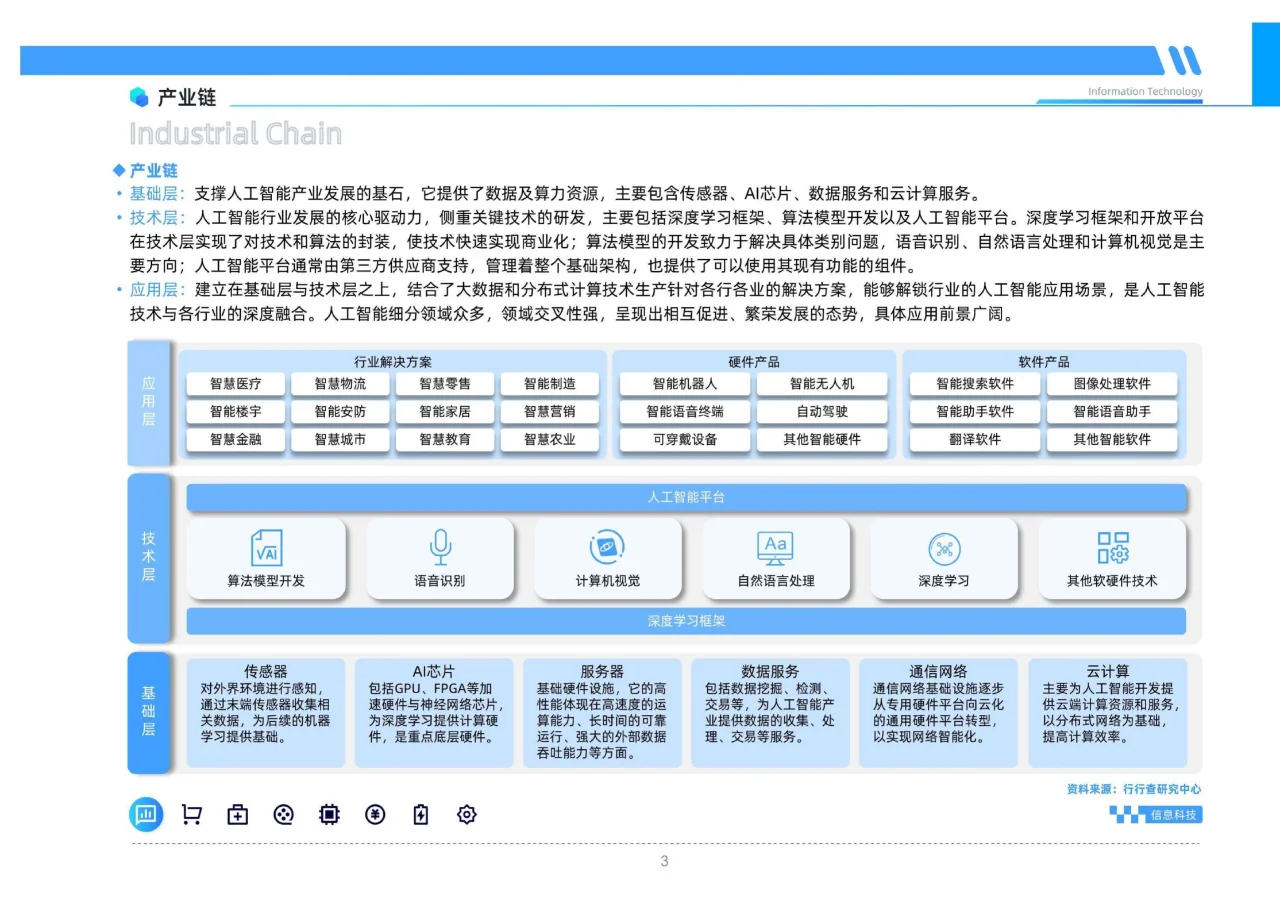Click the 软件产品 group heading
Image resolution: width=1280 pixels, height=905 pixels.
(x=1044, y=362)
